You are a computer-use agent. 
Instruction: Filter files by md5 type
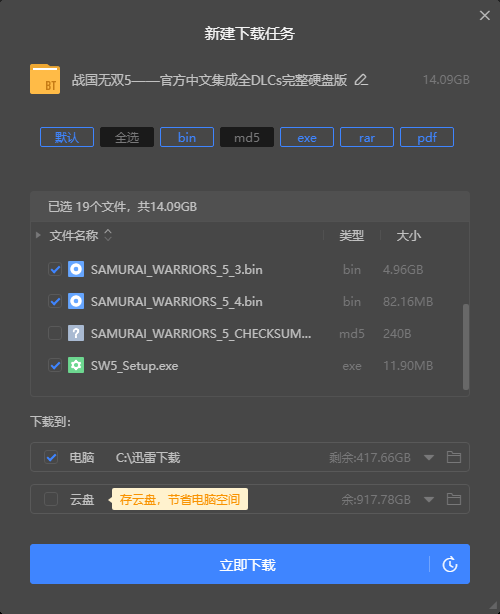(x=247, y=137)
